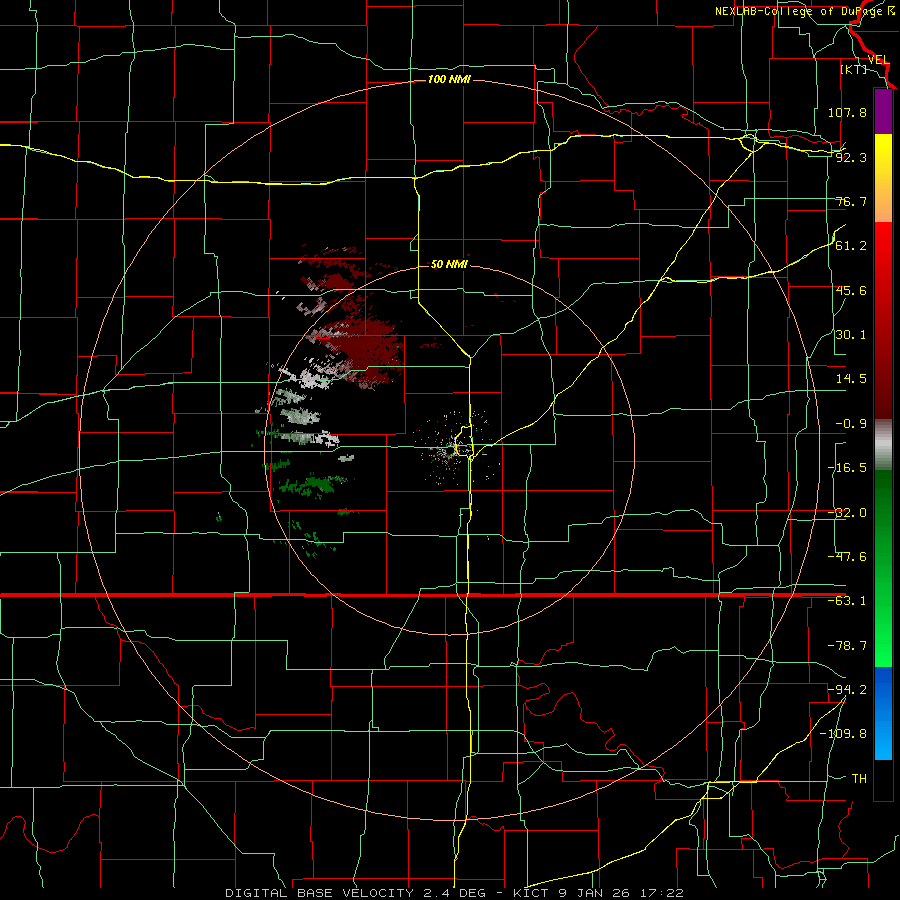Viewport: 900px width, 900px height.
Task: Click the -63.1 velocity scale value
Action: pyautogui.click(x=847, y=601)
